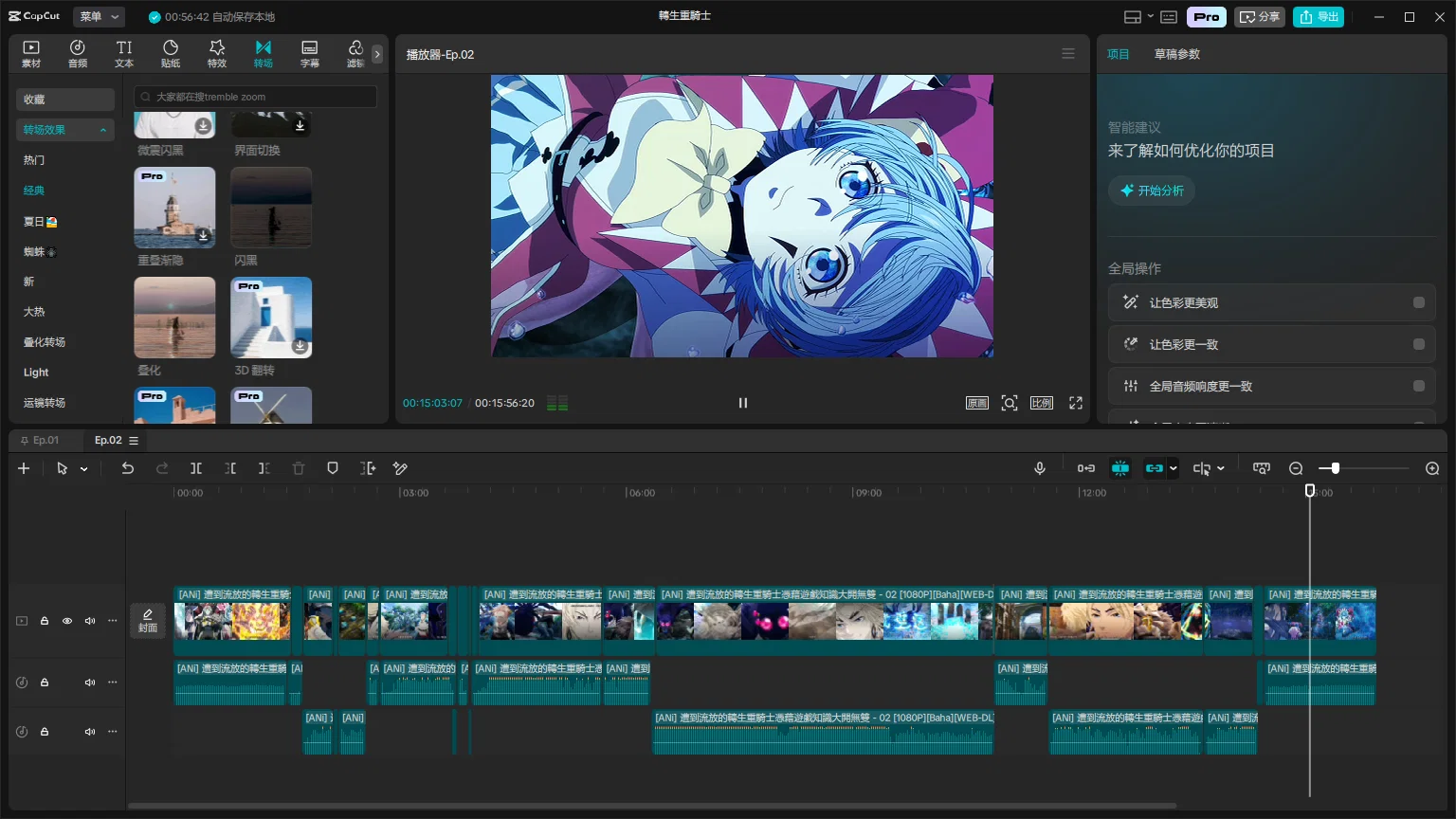Click the 封面 cover edit button

[x=148, y=621]
